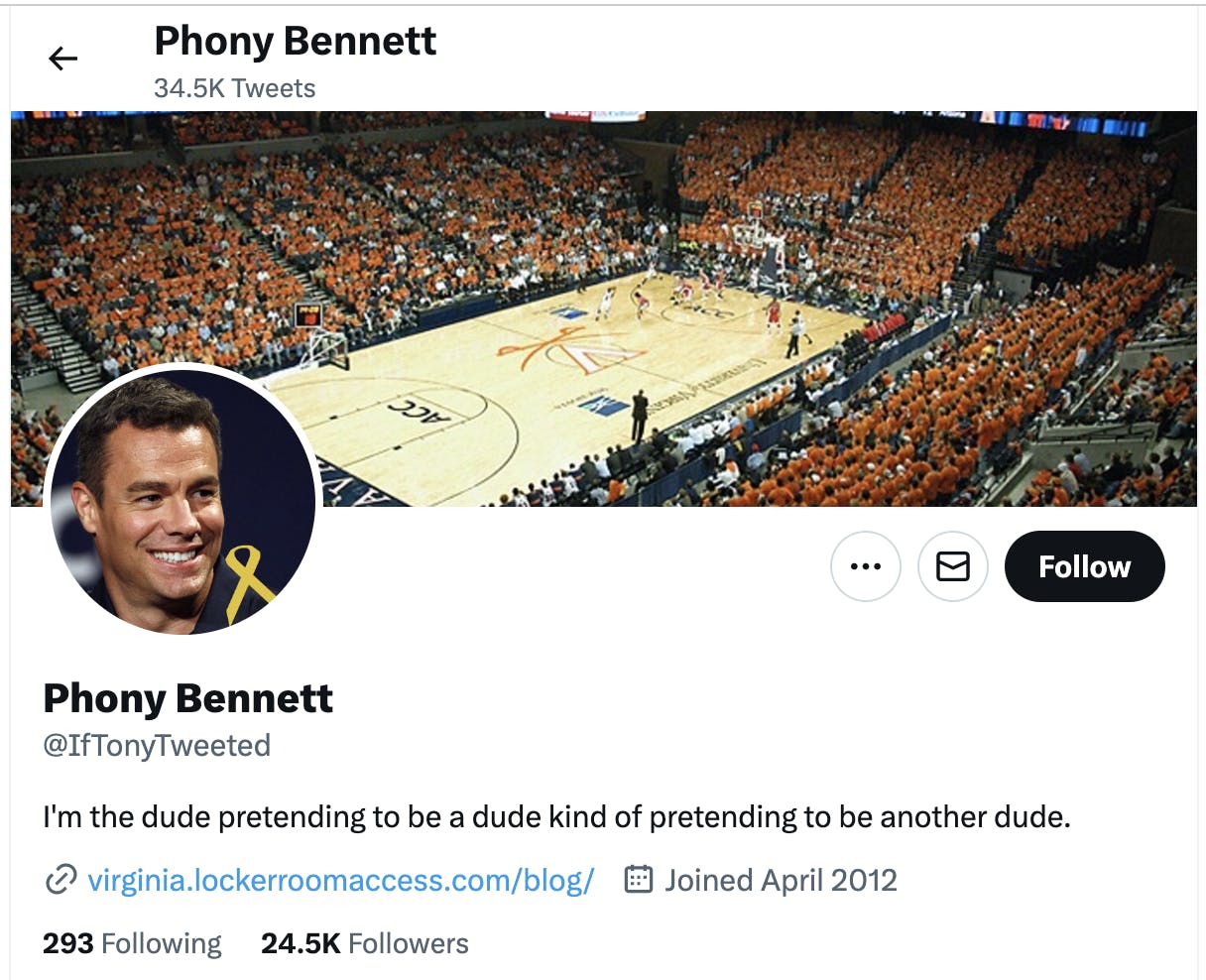Open the 293 Following list
1206x980 pixels.
point(131,943)
